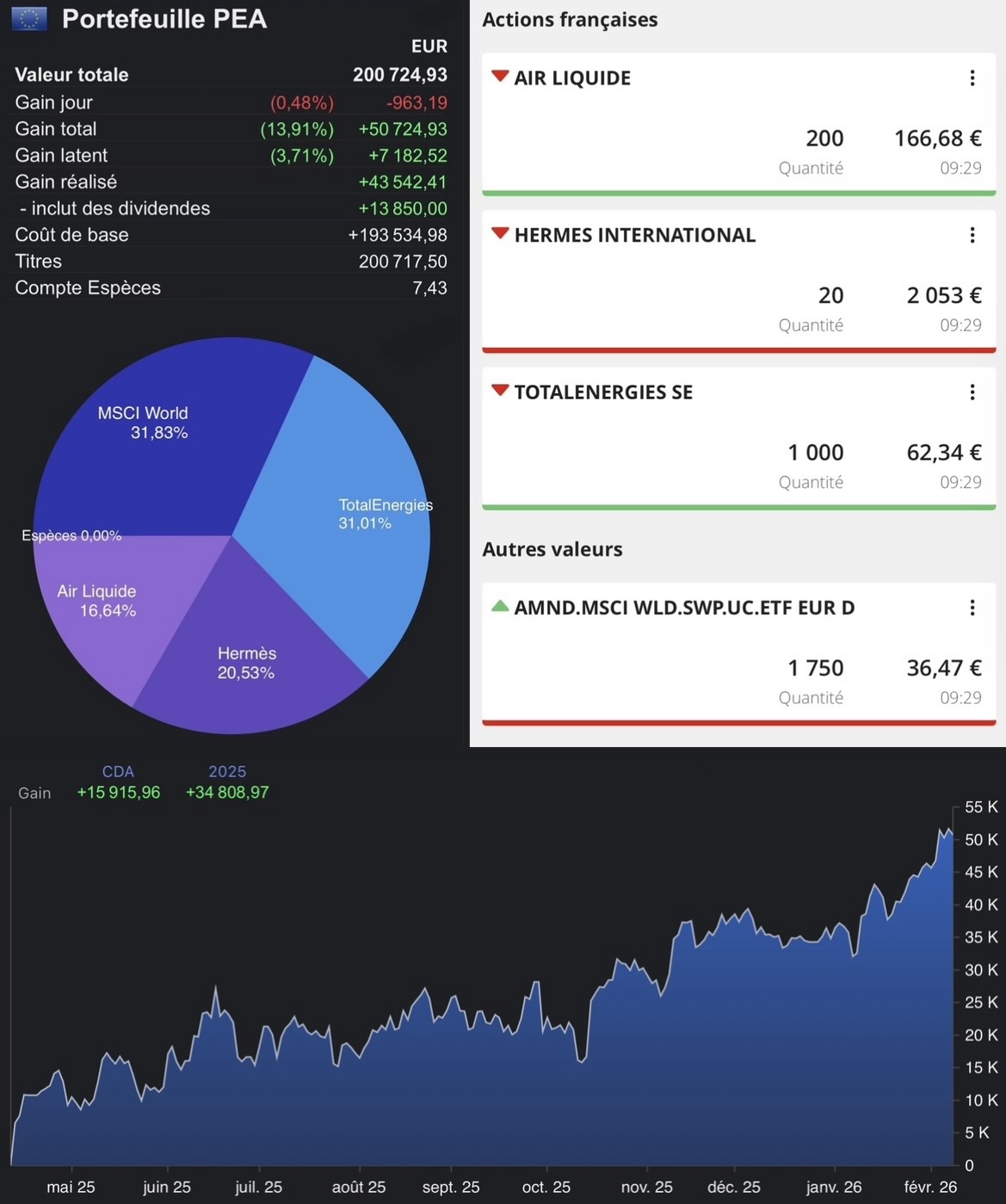Select the CDA gain period

(x=118, y=772)
